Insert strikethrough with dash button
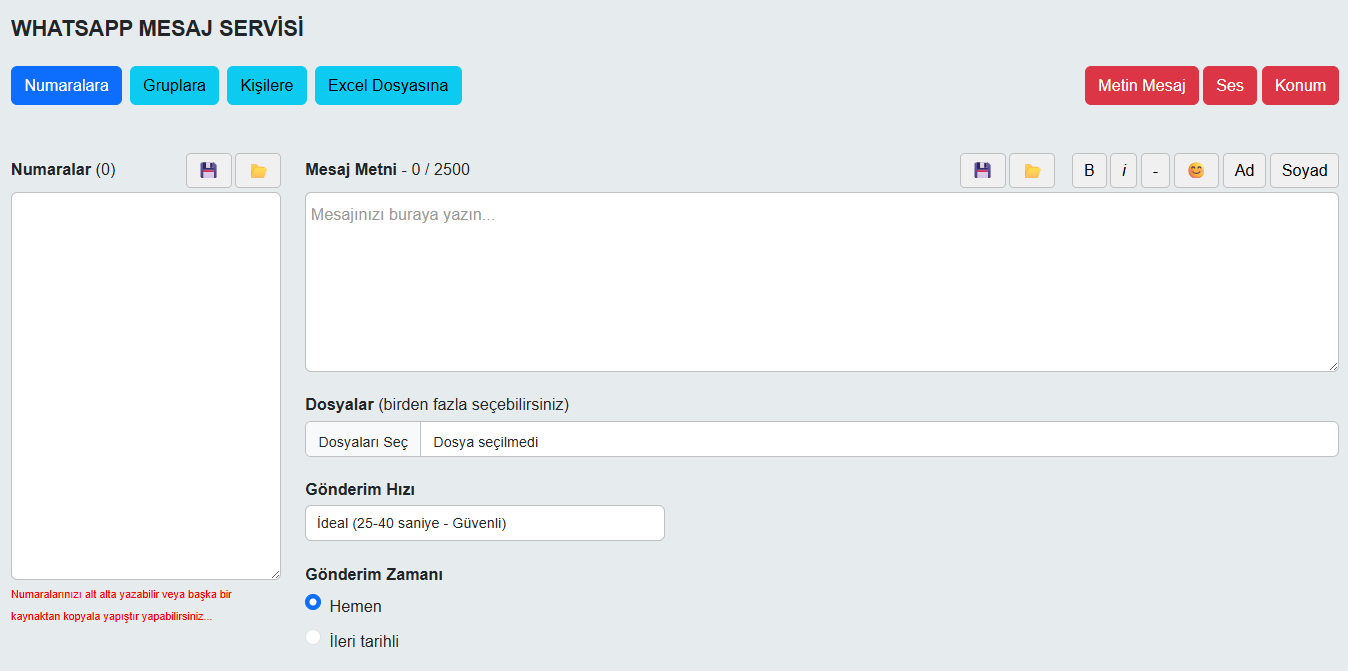Image resolution: width=1348 pixels, height=671 pixels. (x=1155, y=171)
